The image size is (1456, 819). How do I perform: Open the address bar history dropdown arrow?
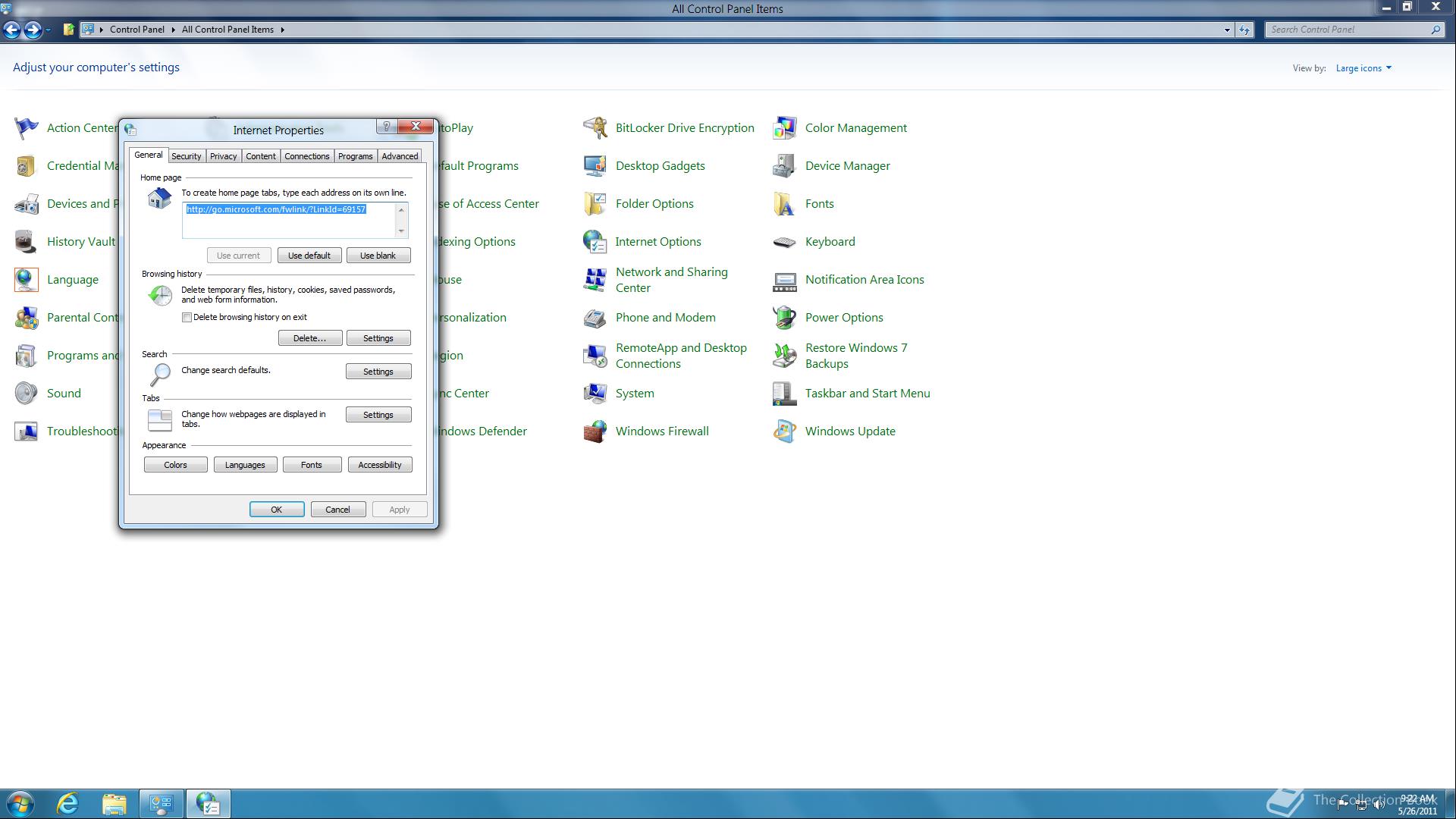pyautogui.click(x=1227, y=30)
